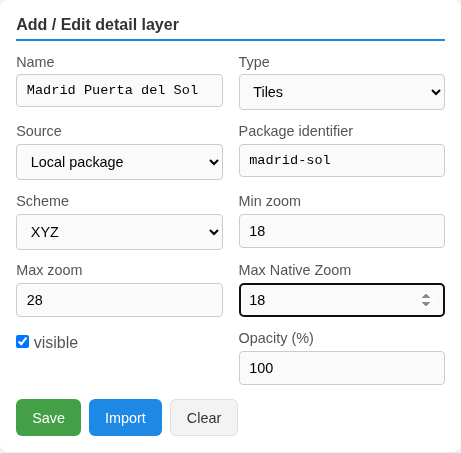The width and height of the screenshot is (461, 453).
Task: Click the visible label text
Action: click(56, 343)
